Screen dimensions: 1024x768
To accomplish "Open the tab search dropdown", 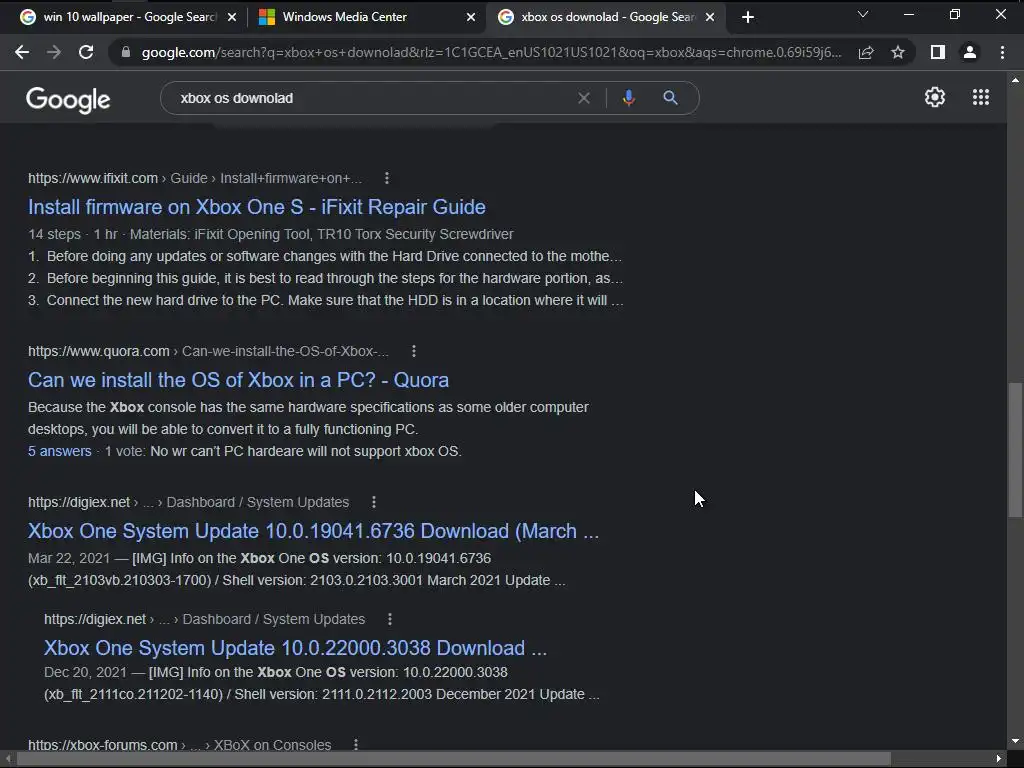I will coord(863,14).
